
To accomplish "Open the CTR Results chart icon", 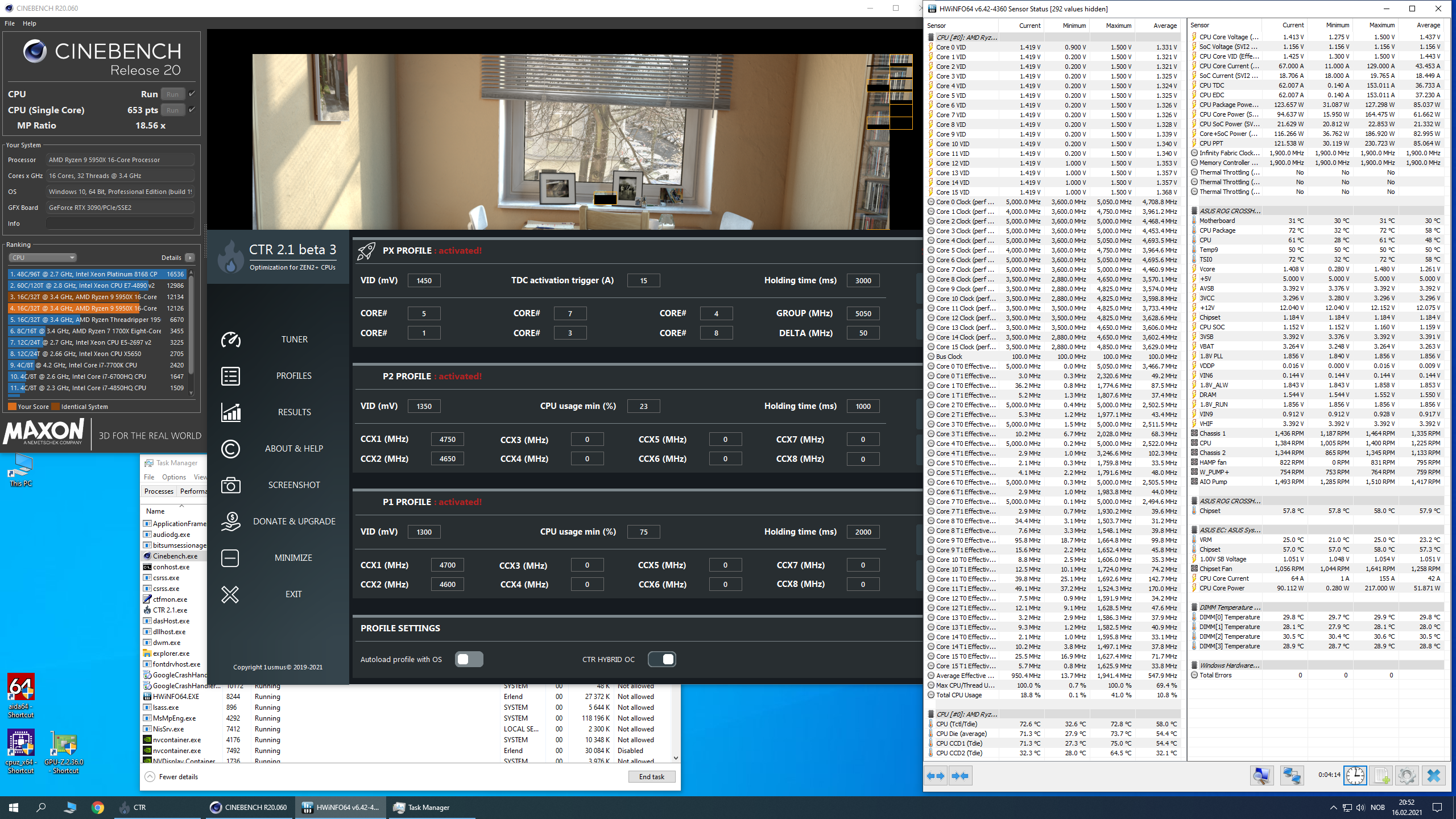I will click(230, 412).
